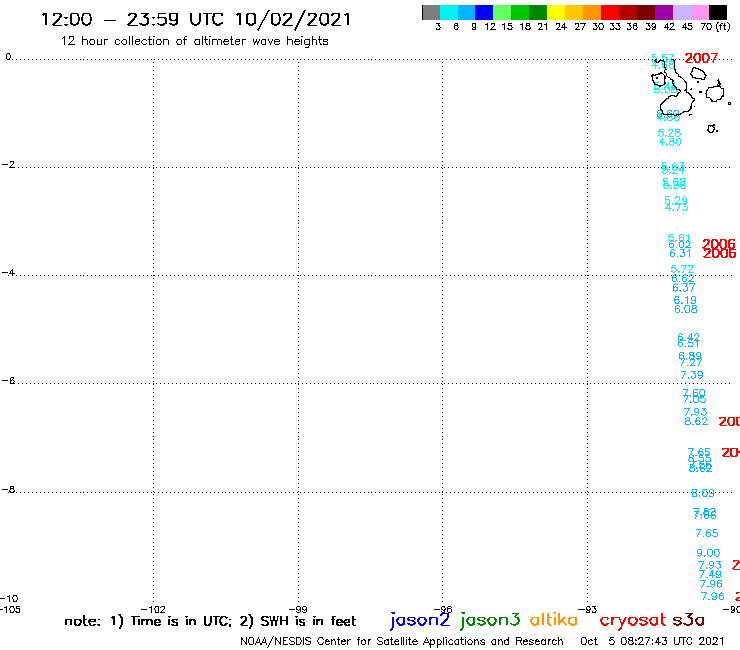Click the "Oct 5 08:27:43 UTC 2021" timestamp
This screenshot has height=650, width=740.
tap(652, 641)
